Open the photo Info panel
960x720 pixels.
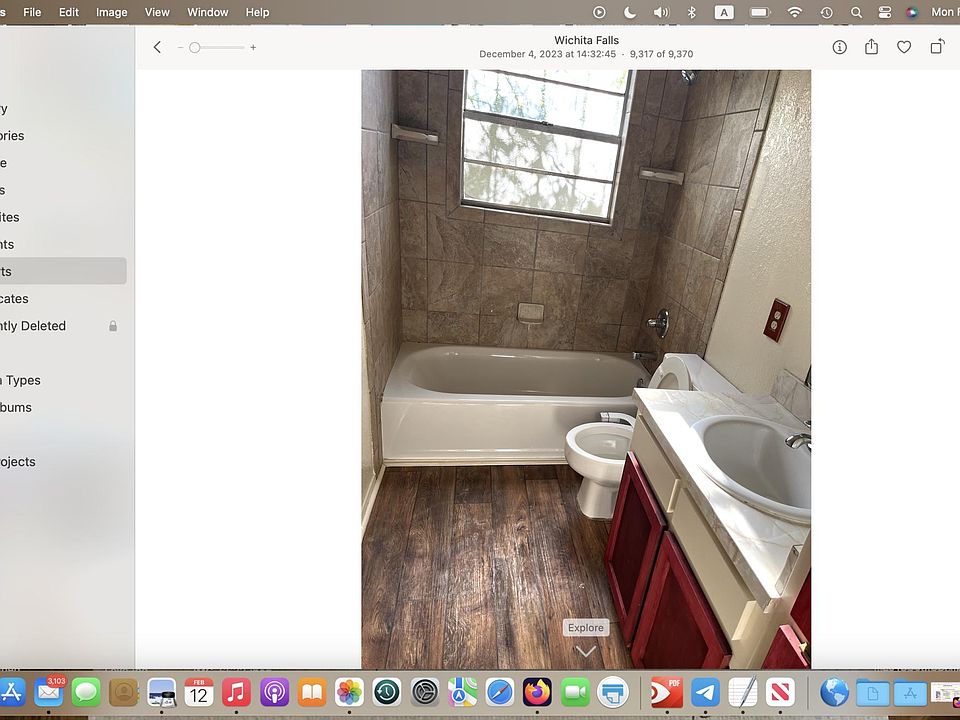pos(839,47)
